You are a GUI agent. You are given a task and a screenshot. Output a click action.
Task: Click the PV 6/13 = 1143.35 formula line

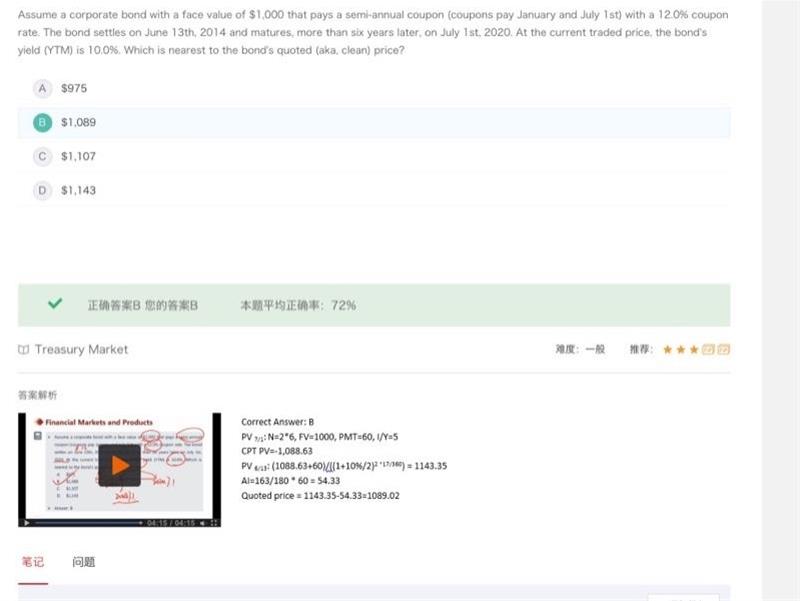point(344,466)
